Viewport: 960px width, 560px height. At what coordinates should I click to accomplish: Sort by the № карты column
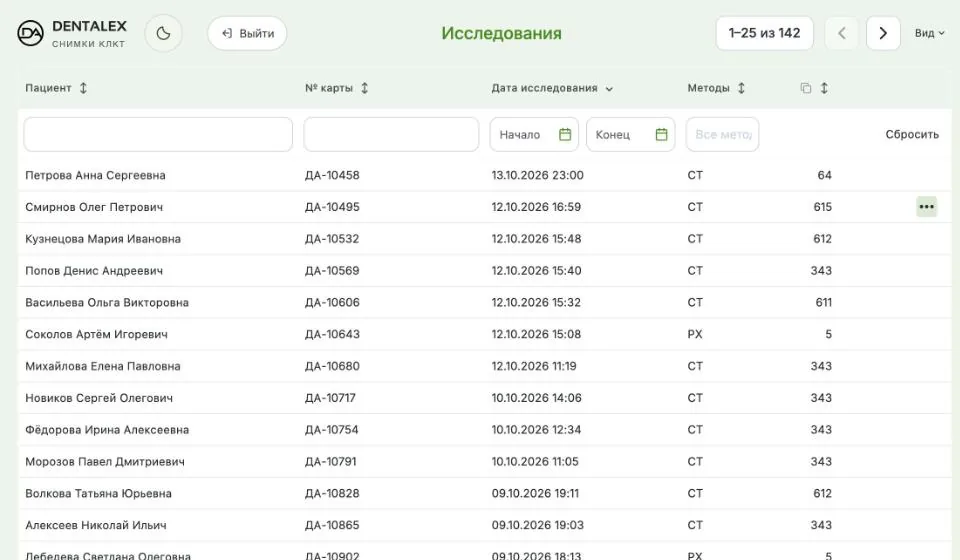pos(337,88)
